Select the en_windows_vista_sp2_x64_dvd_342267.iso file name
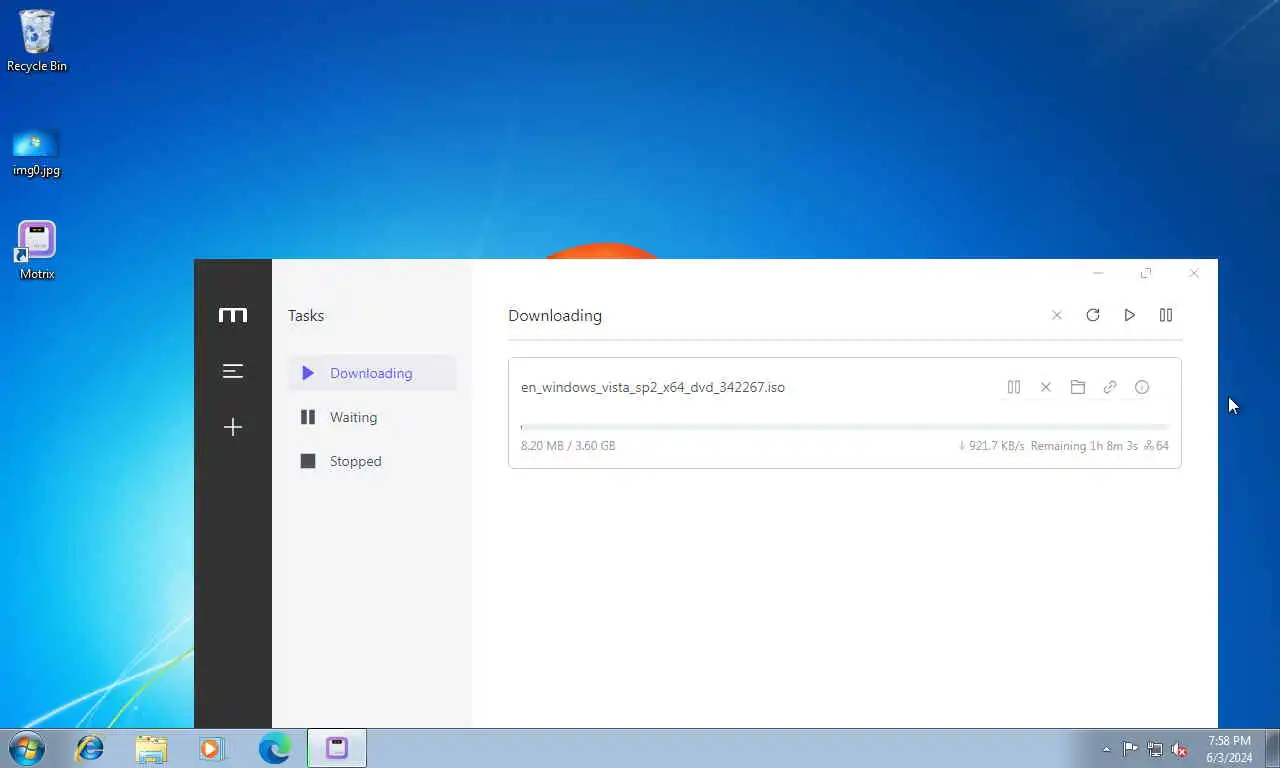Screen dimensions: 1280x768 coord(653,387)
